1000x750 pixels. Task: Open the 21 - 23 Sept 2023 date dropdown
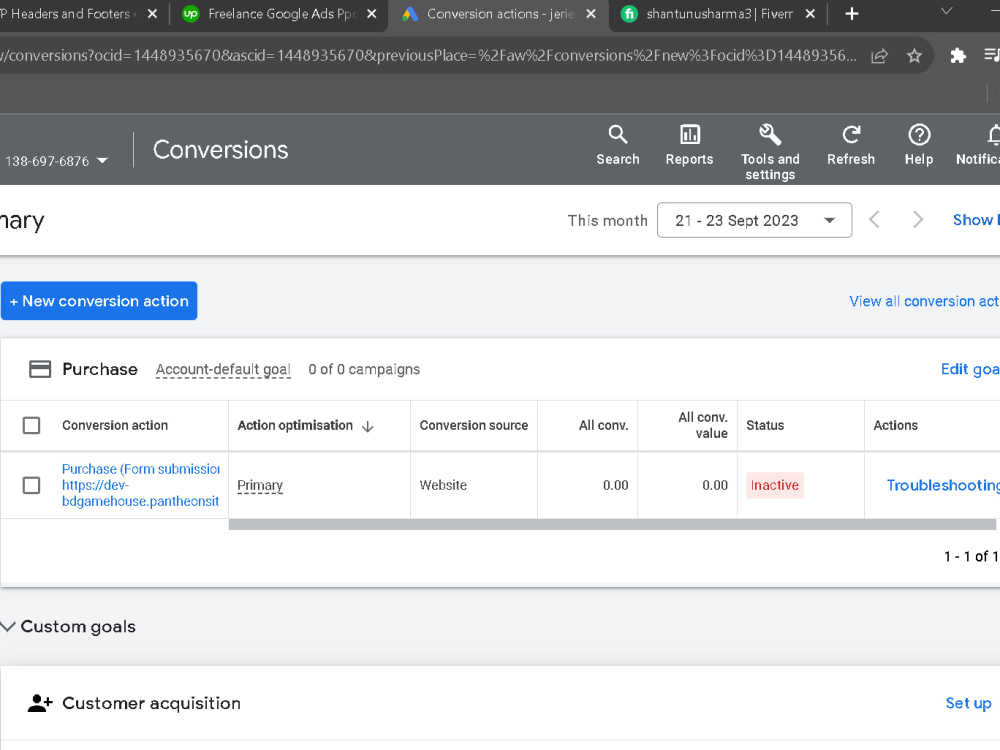click(754, 220)
